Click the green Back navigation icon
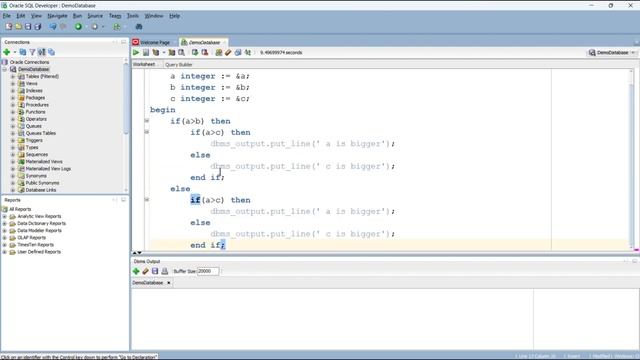640x360 pixels. pos(78,27)
